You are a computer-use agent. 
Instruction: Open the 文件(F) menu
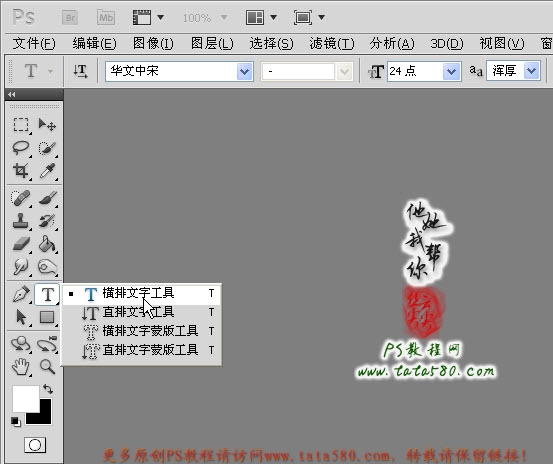click(x=34, y=44)
